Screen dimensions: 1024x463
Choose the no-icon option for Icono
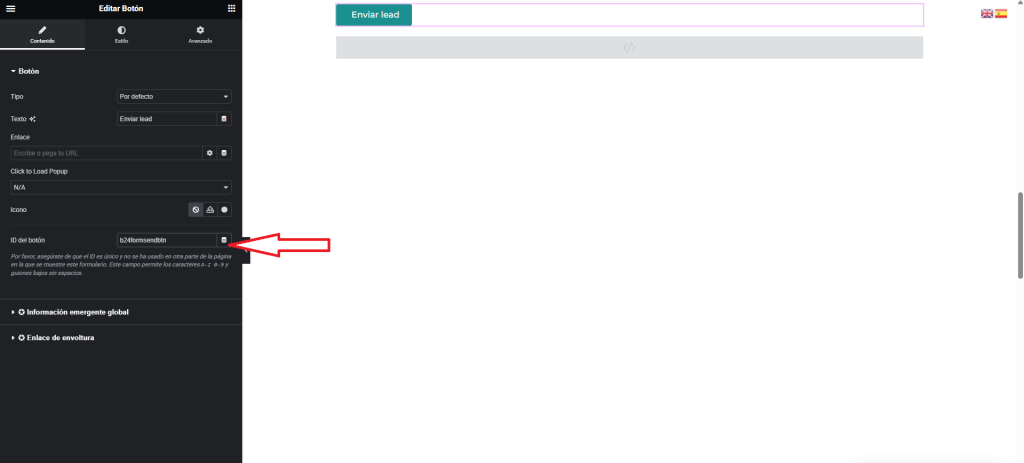point(196,210)
